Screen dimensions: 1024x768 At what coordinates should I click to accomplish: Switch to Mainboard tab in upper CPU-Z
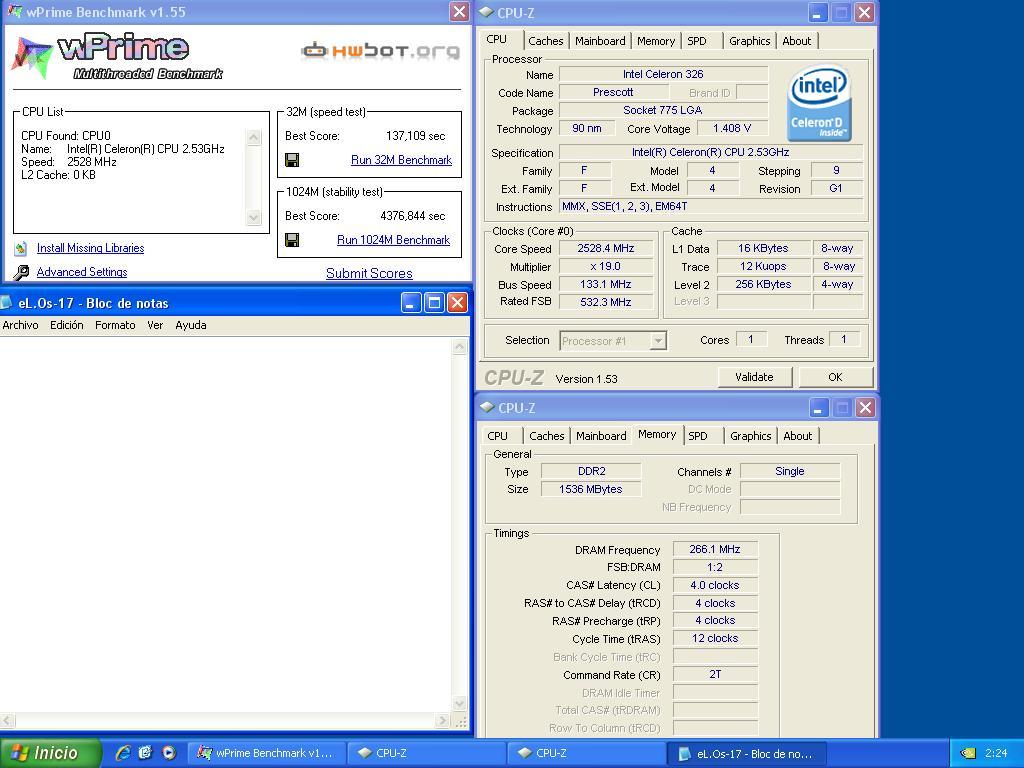(x=600, y=40)
